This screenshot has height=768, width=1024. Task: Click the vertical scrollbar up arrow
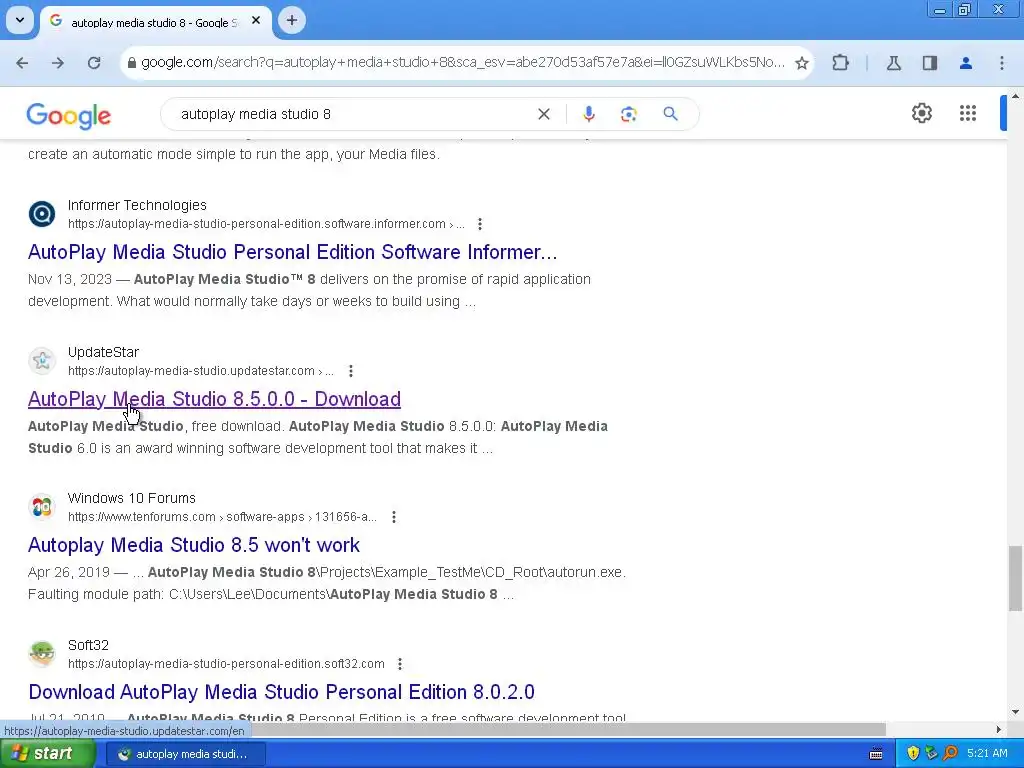coord(1015,97)
